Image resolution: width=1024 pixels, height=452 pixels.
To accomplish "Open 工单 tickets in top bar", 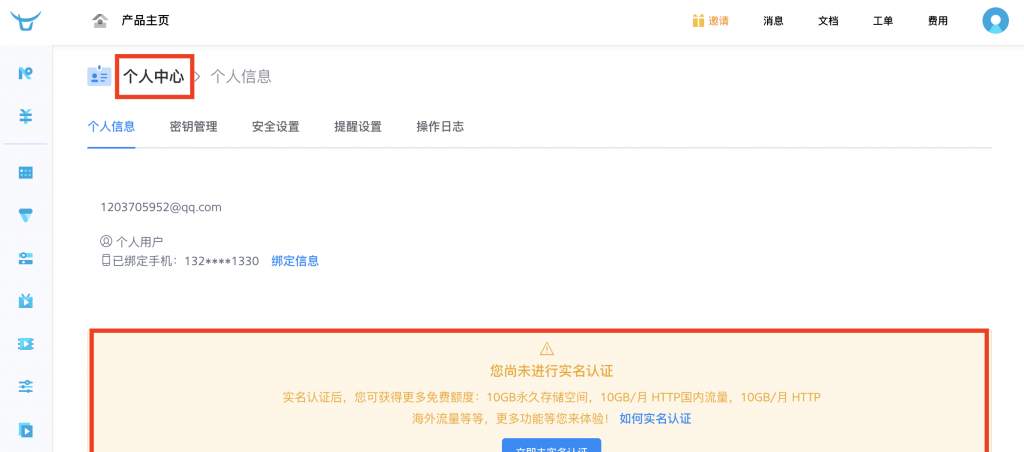I will 883,21.
